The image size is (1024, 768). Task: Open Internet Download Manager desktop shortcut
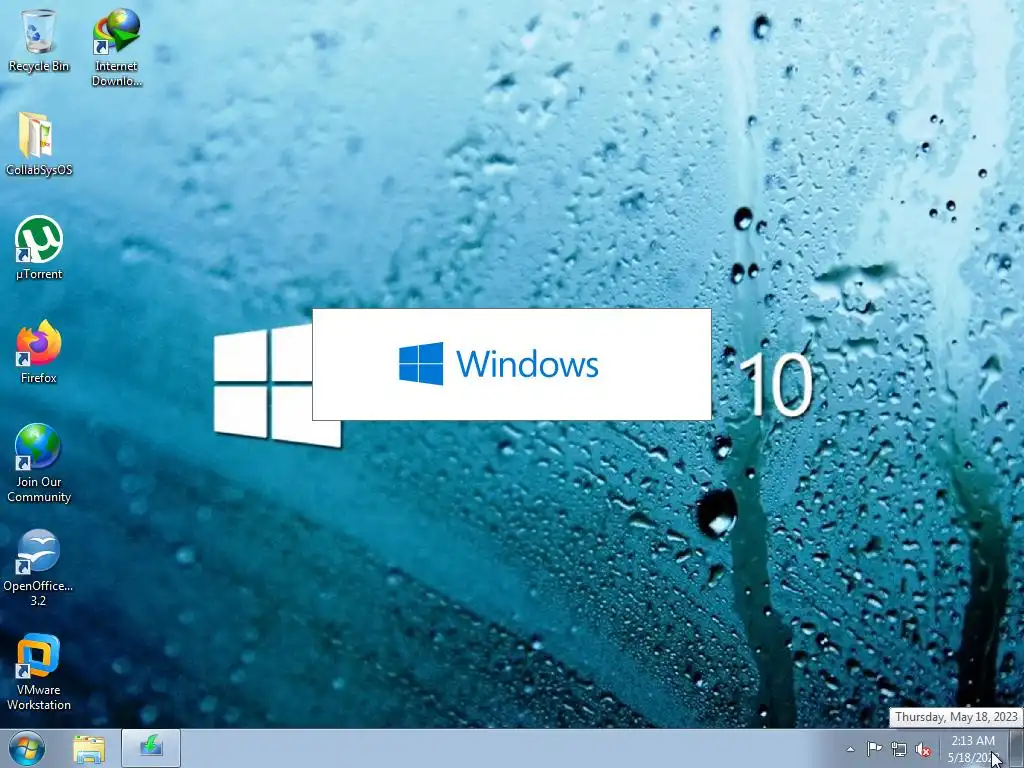116,47
